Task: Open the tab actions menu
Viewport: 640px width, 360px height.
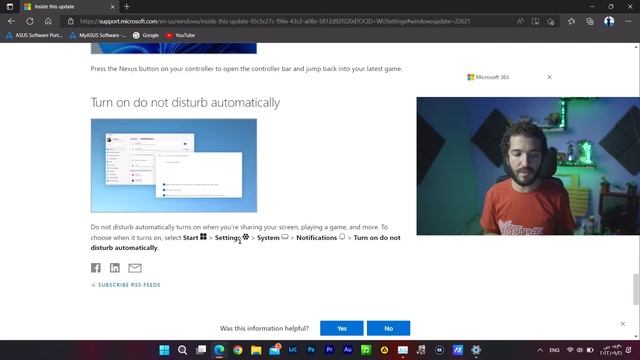Action: 10,7
